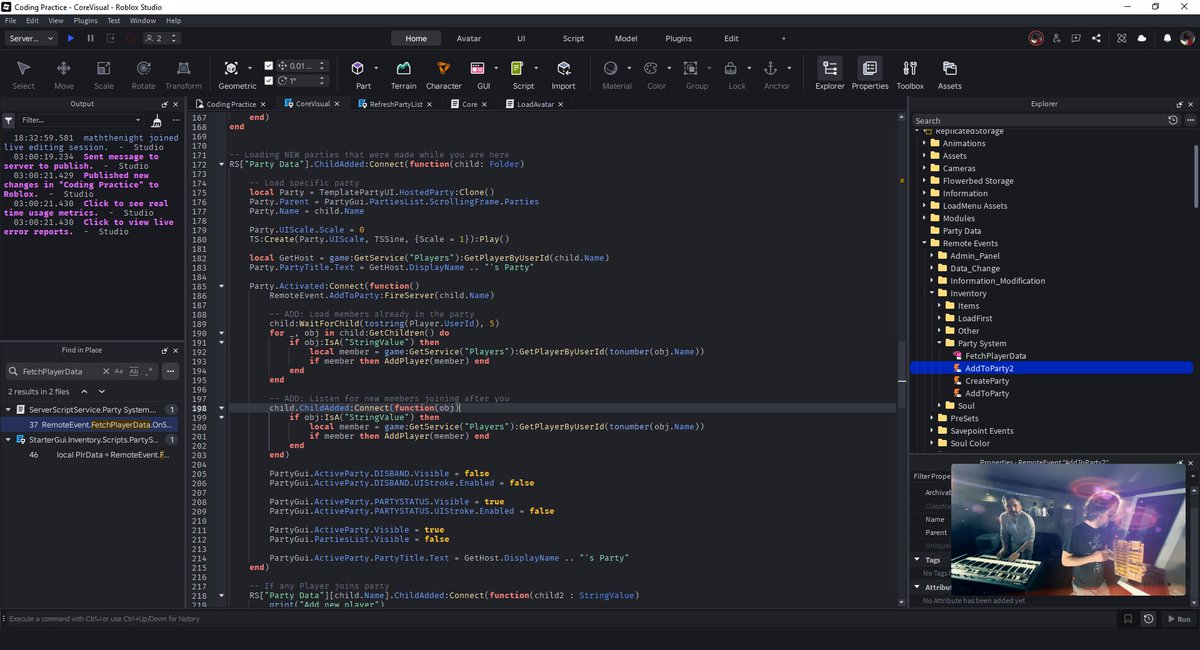Collapse the ServerScriptService search result group
The image size is (1200, 650).
9,410
